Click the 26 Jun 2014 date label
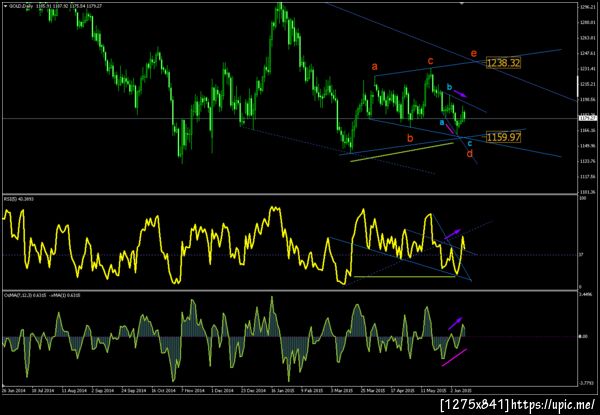The image size is (600, 415). tap(13, 391)
